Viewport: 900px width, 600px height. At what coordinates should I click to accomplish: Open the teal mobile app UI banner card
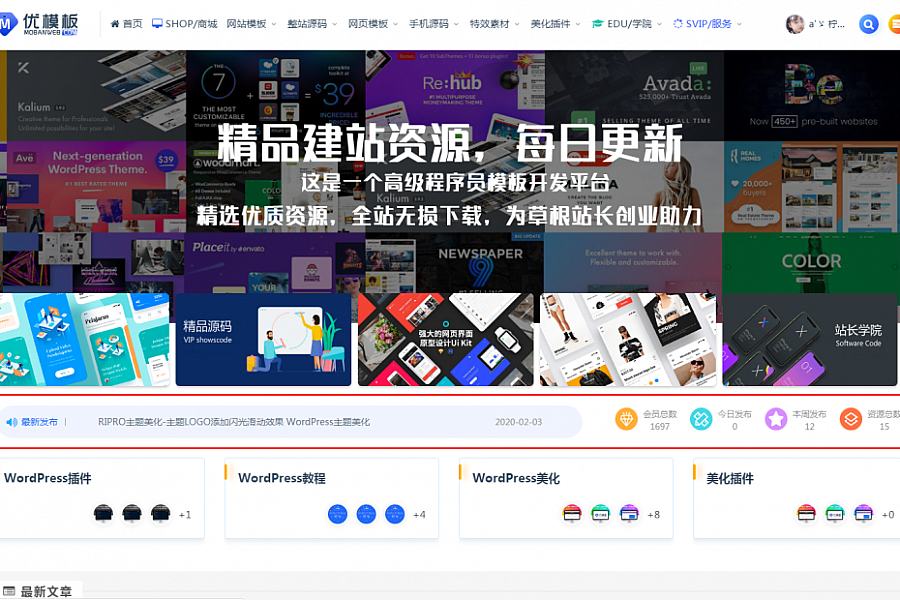[x=84, y=339]
